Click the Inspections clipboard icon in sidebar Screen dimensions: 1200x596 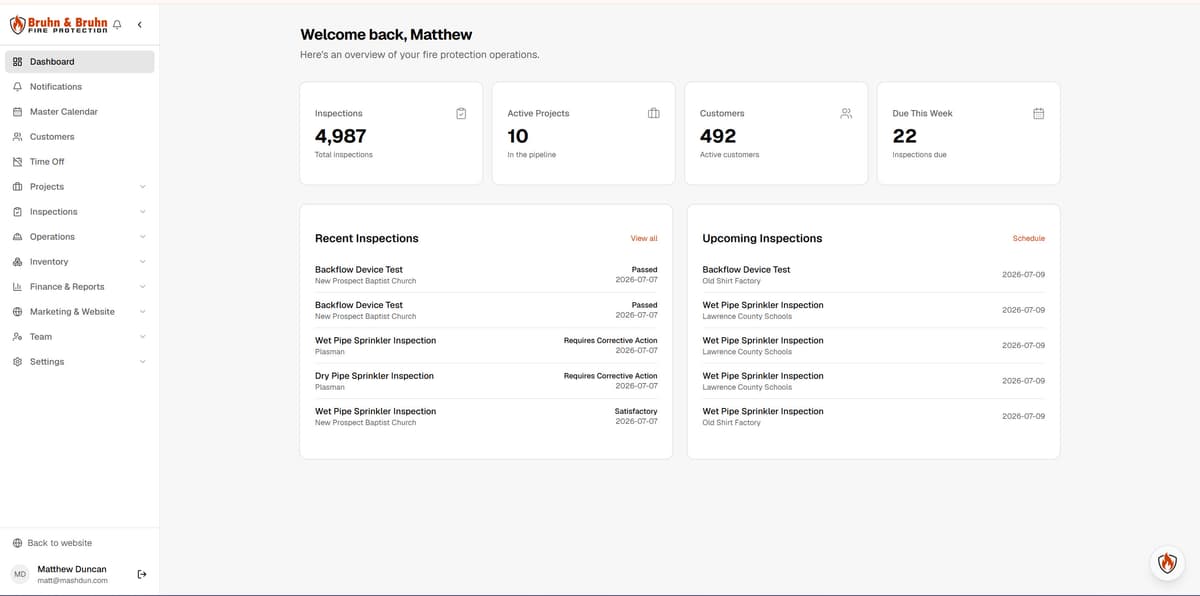point(17,212)
